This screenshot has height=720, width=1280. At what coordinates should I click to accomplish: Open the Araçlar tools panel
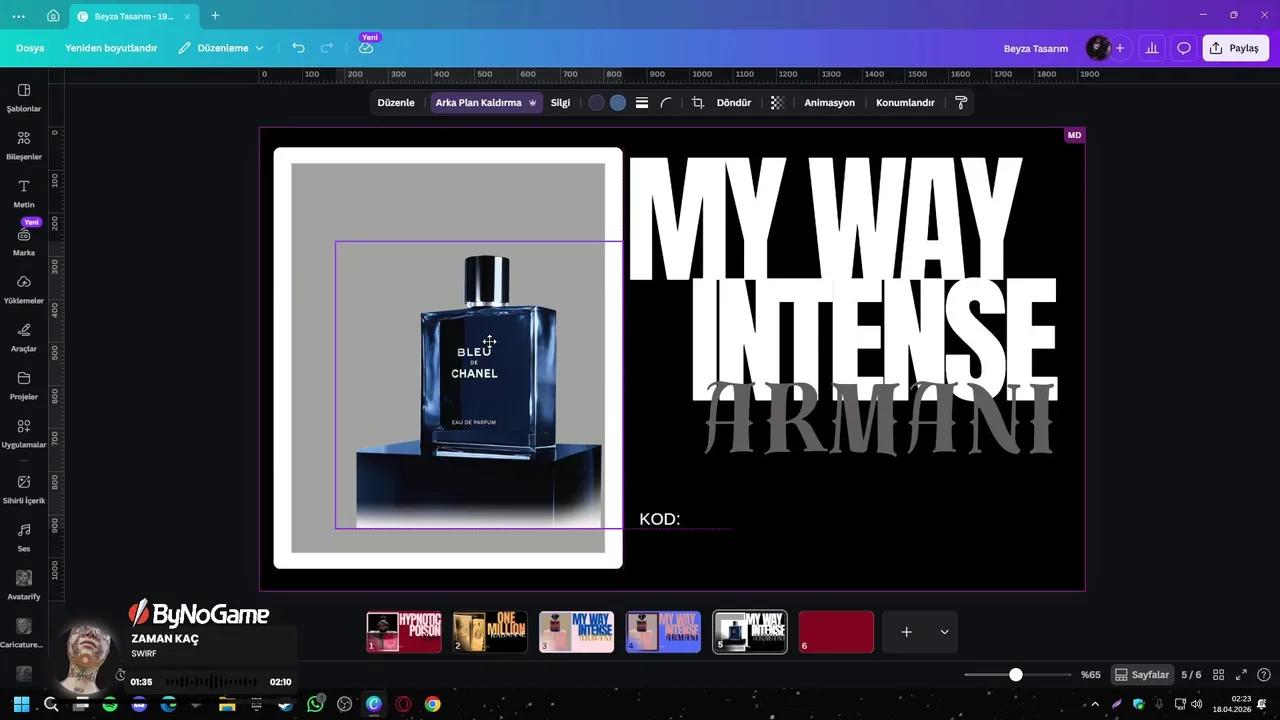click(x=24, y=337)
